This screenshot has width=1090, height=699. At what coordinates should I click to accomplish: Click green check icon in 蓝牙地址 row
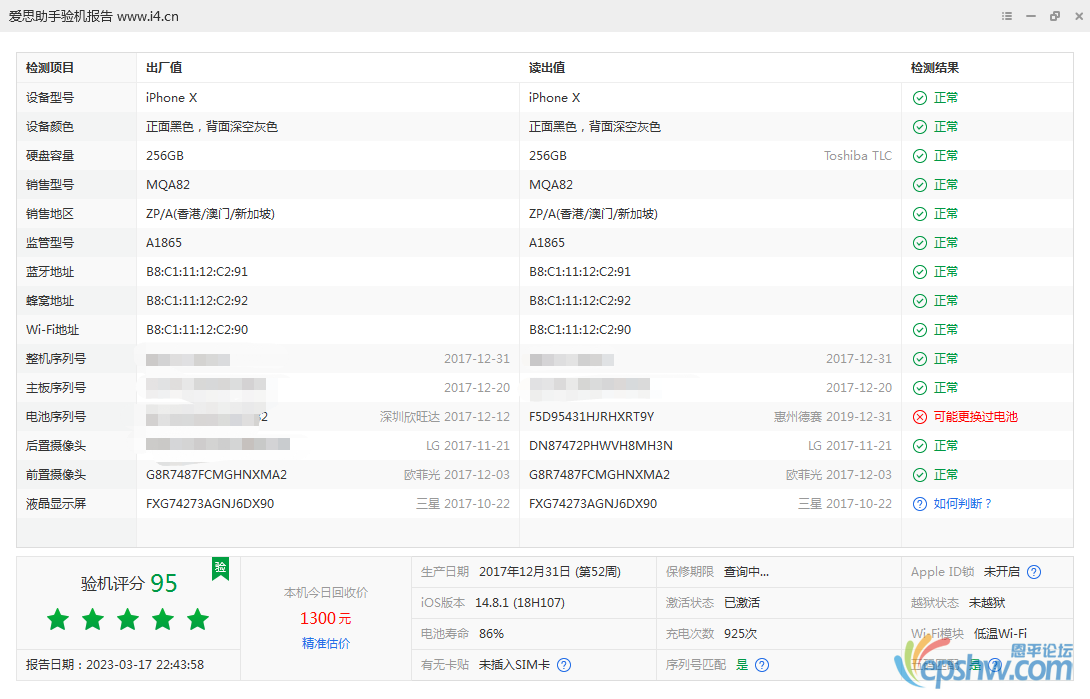tap(920, 272)
